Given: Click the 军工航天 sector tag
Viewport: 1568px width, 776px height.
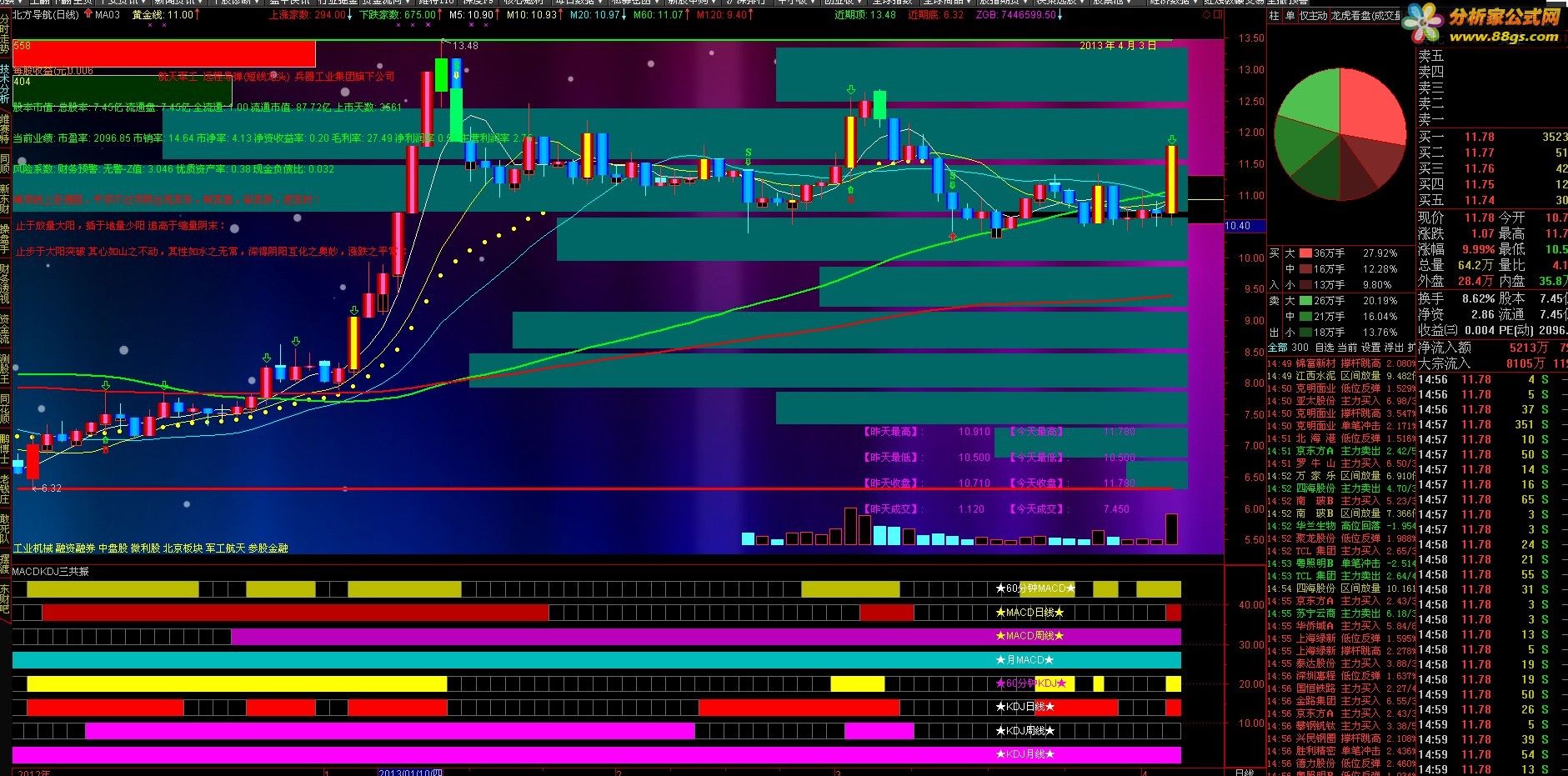Looking at the screenshot, I should click(x=225, y=548).
